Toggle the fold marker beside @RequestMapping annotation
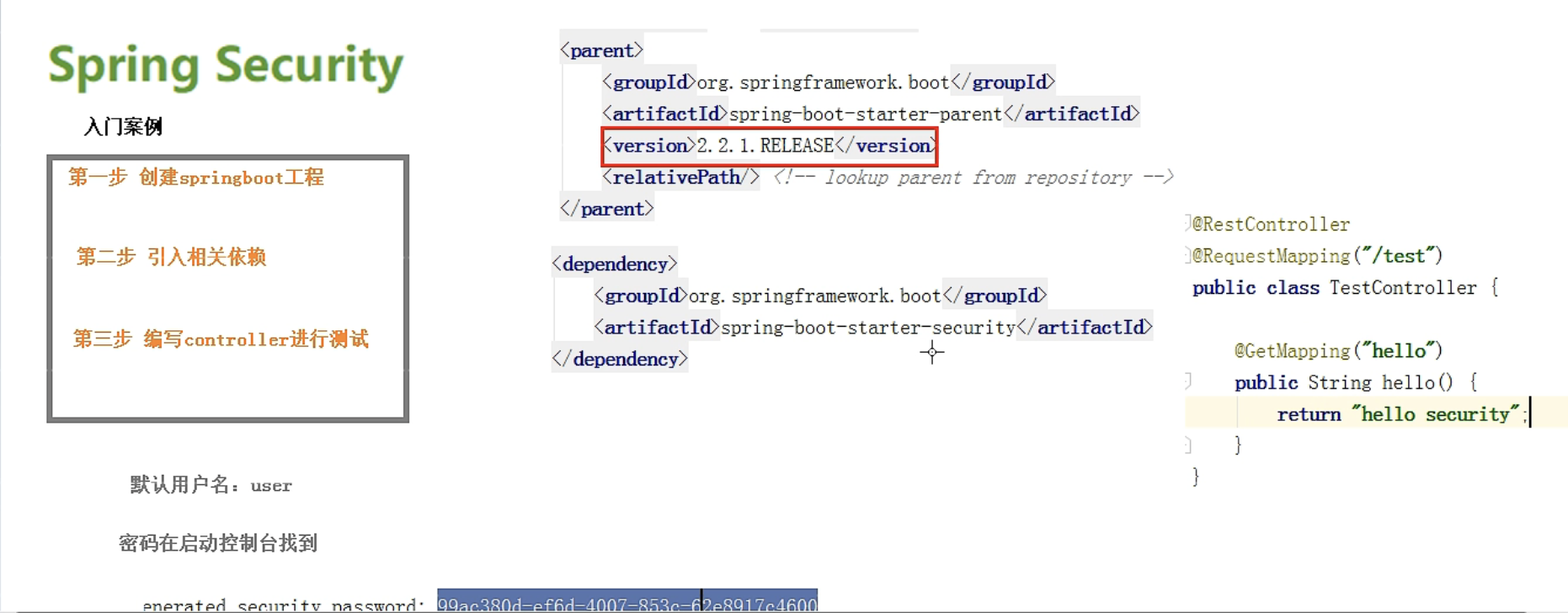The height and width of the screenshot is (613, 1568). tap(1187, 255)
